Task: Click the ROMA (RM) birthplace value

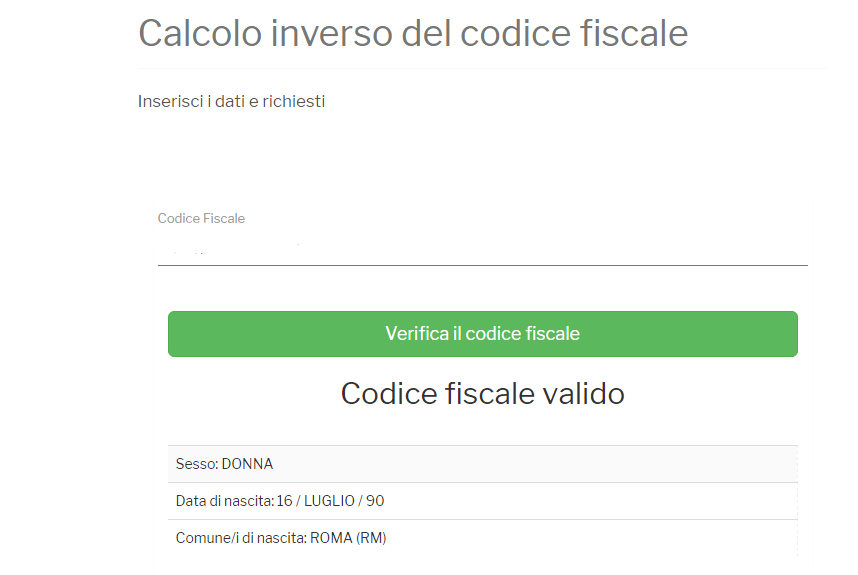Action: (348, 538)
